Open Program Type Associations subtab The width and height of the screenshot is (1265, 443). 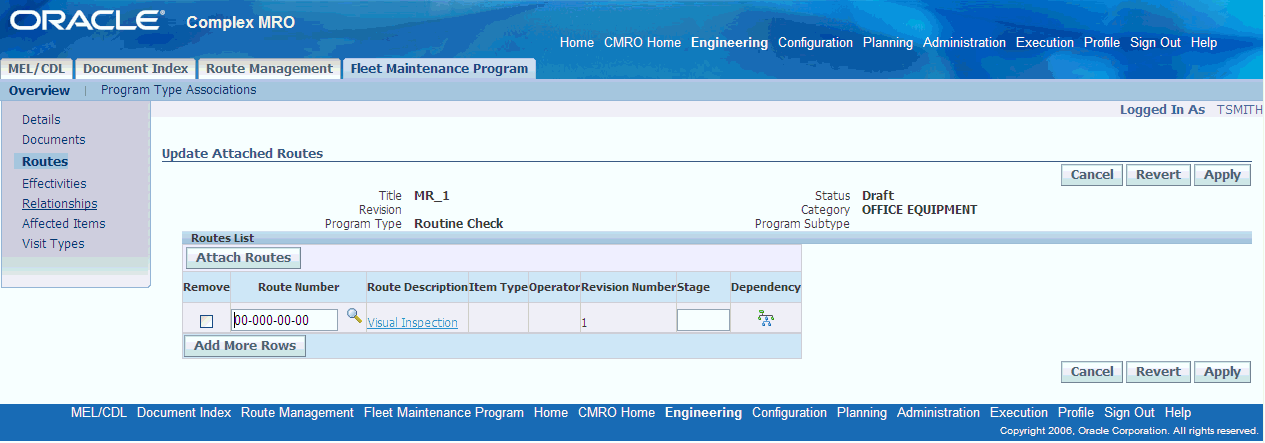(178, 90)
